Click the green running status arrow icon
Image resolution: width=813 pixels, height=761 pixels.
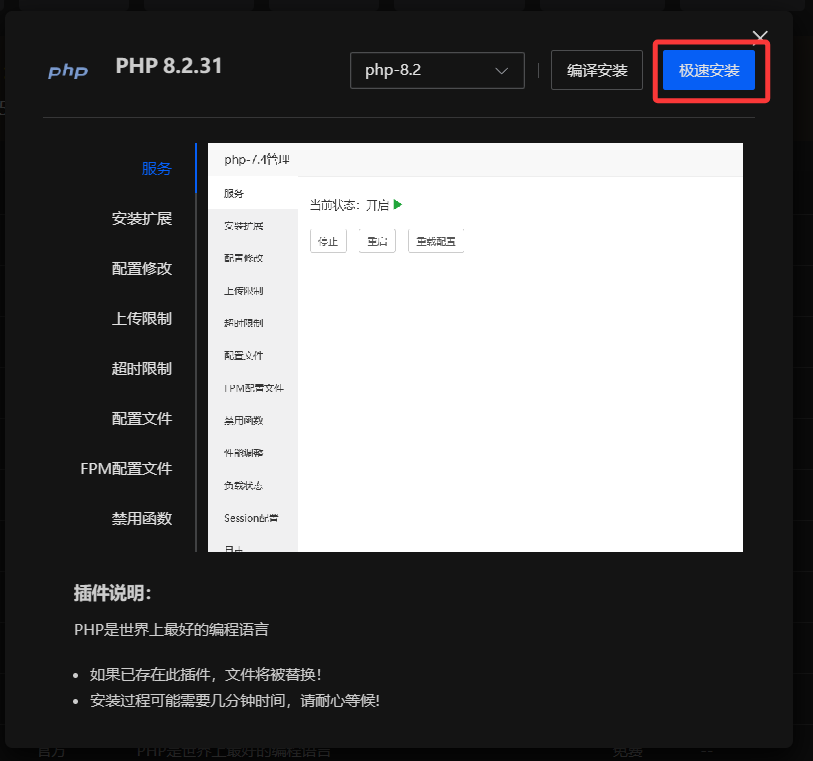398,204
